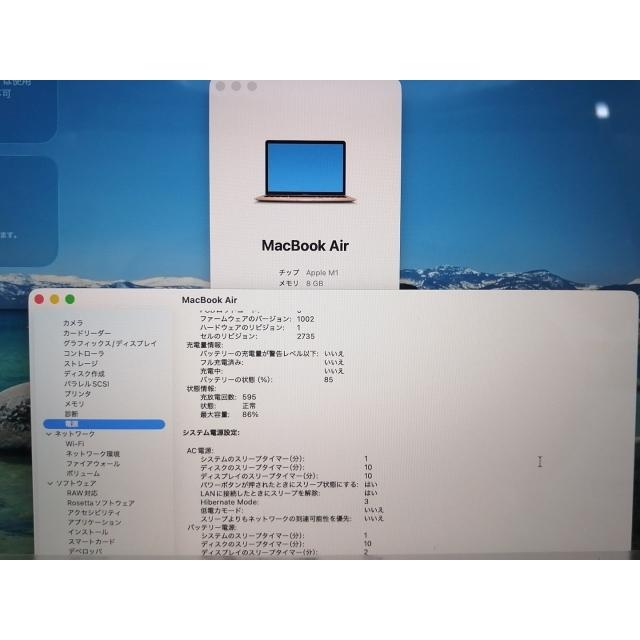
Task: Select スマートカード in the sidebar
Action: (x=91, y=542)
